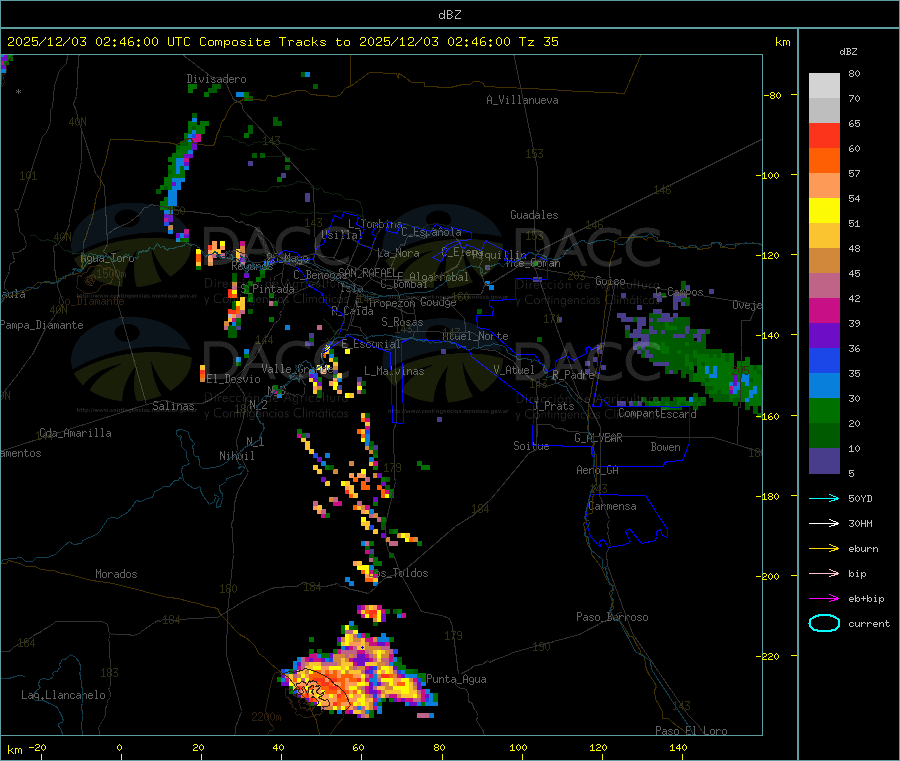Click the cyan 50YD track arrow in legend

824,498
